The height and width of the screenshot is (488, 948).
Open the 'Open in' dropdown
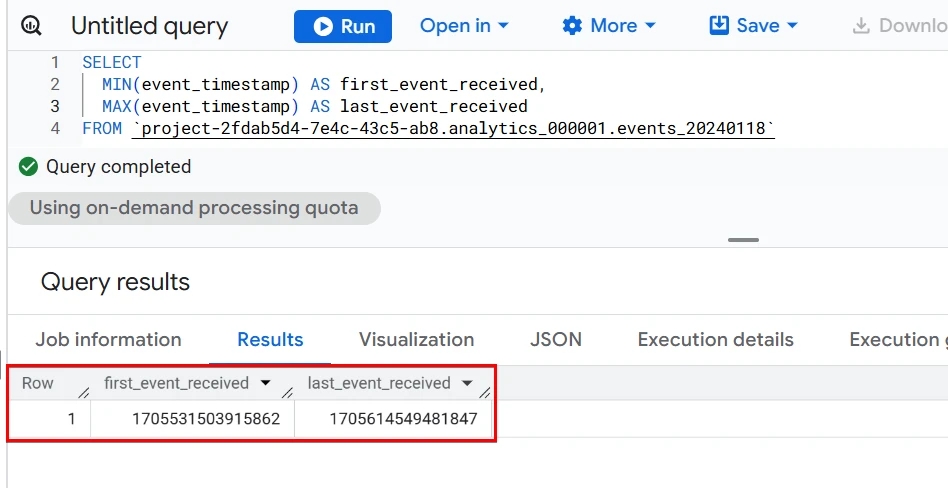(x=464, y=26)
